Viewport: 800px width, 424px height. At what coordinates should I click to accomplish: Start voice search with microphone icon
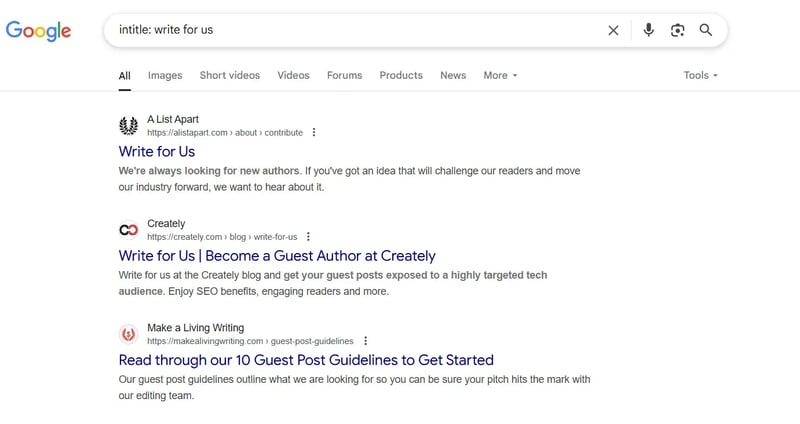point(648,30)
